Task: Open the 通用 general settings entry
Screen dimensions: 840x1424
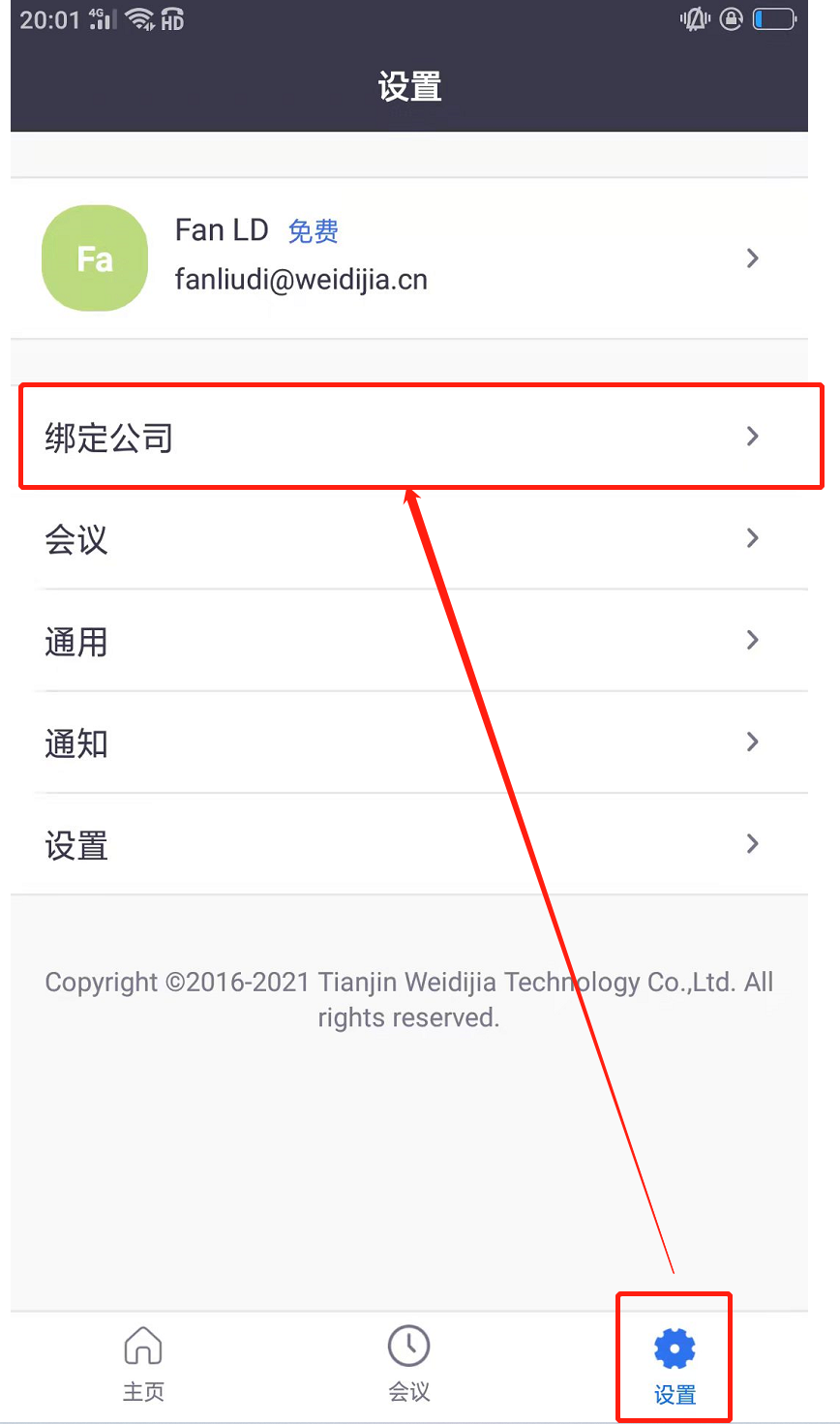Action: pos(409,640)
